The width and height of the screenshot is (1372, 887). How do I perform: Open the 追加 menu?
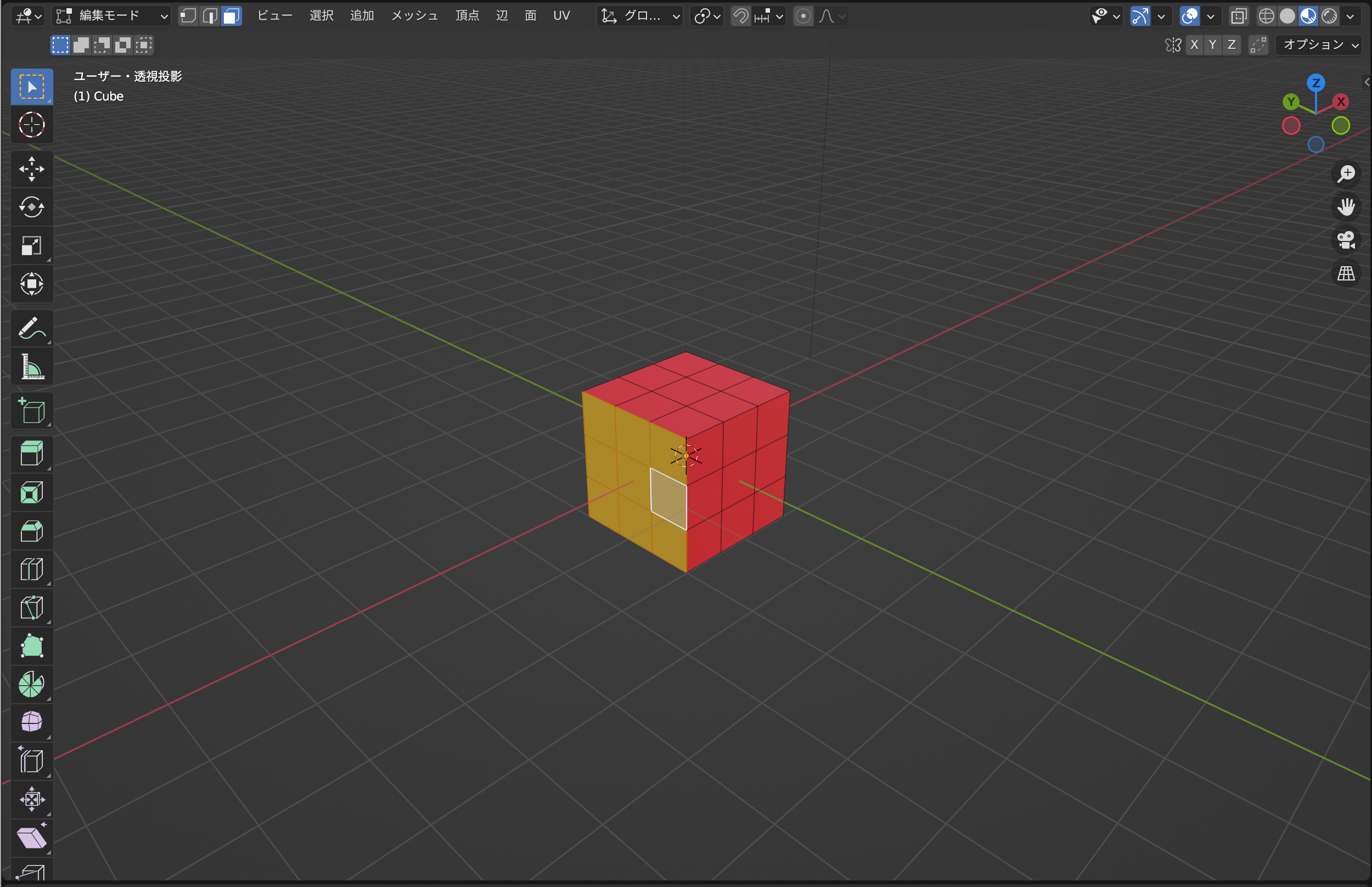(x=362, y=16)
